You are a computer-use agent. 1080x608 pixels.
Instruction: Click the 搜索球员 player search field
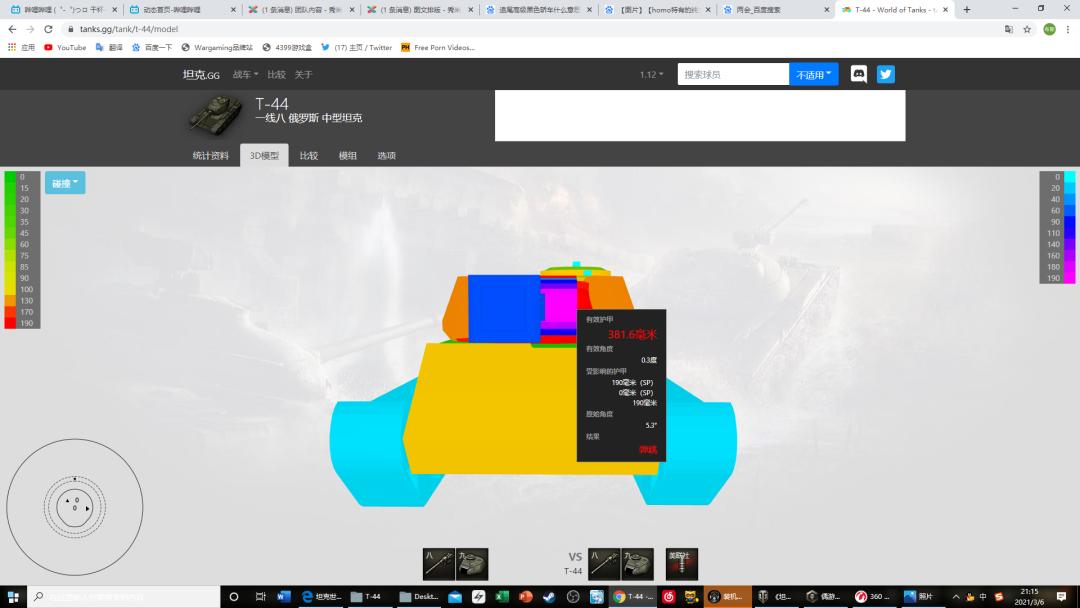(x=733, y=74)
